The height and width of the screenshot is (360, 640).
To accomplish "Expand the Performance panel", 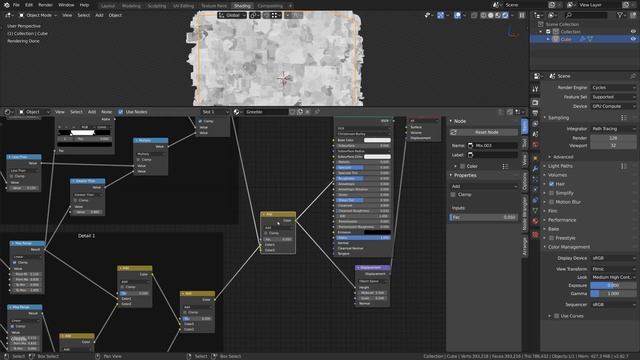I will click(562, 220).
